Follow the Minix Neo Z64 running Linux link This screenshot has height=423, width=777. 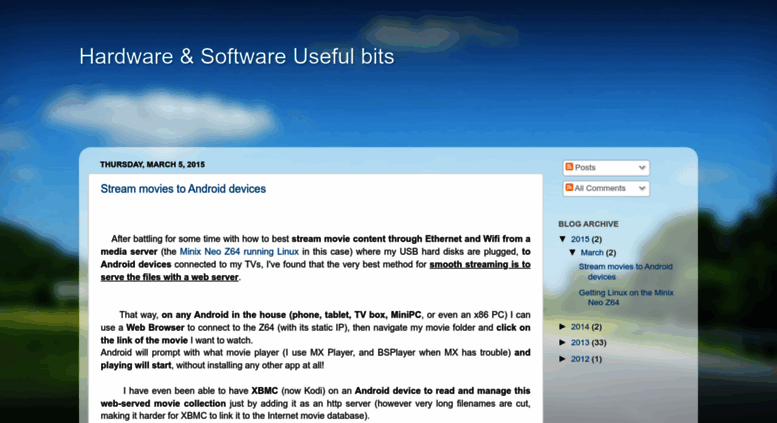click(x=239, y=252)
